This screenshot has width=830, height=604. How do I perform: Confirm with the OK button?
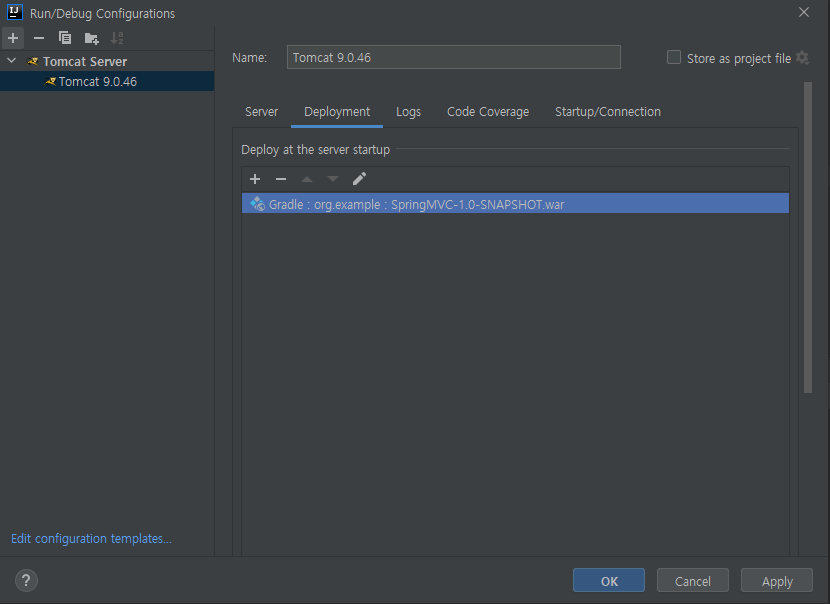click(x=609, y=581)
